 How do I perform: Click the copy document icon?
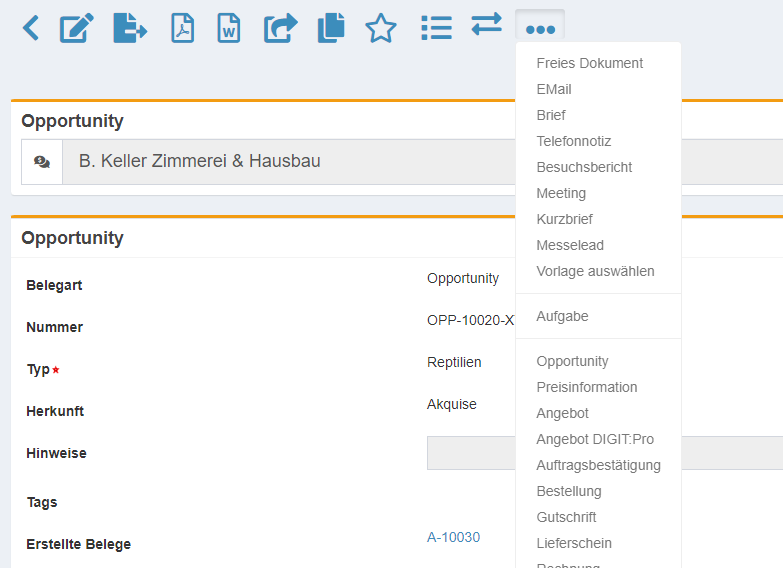(331, 28)
